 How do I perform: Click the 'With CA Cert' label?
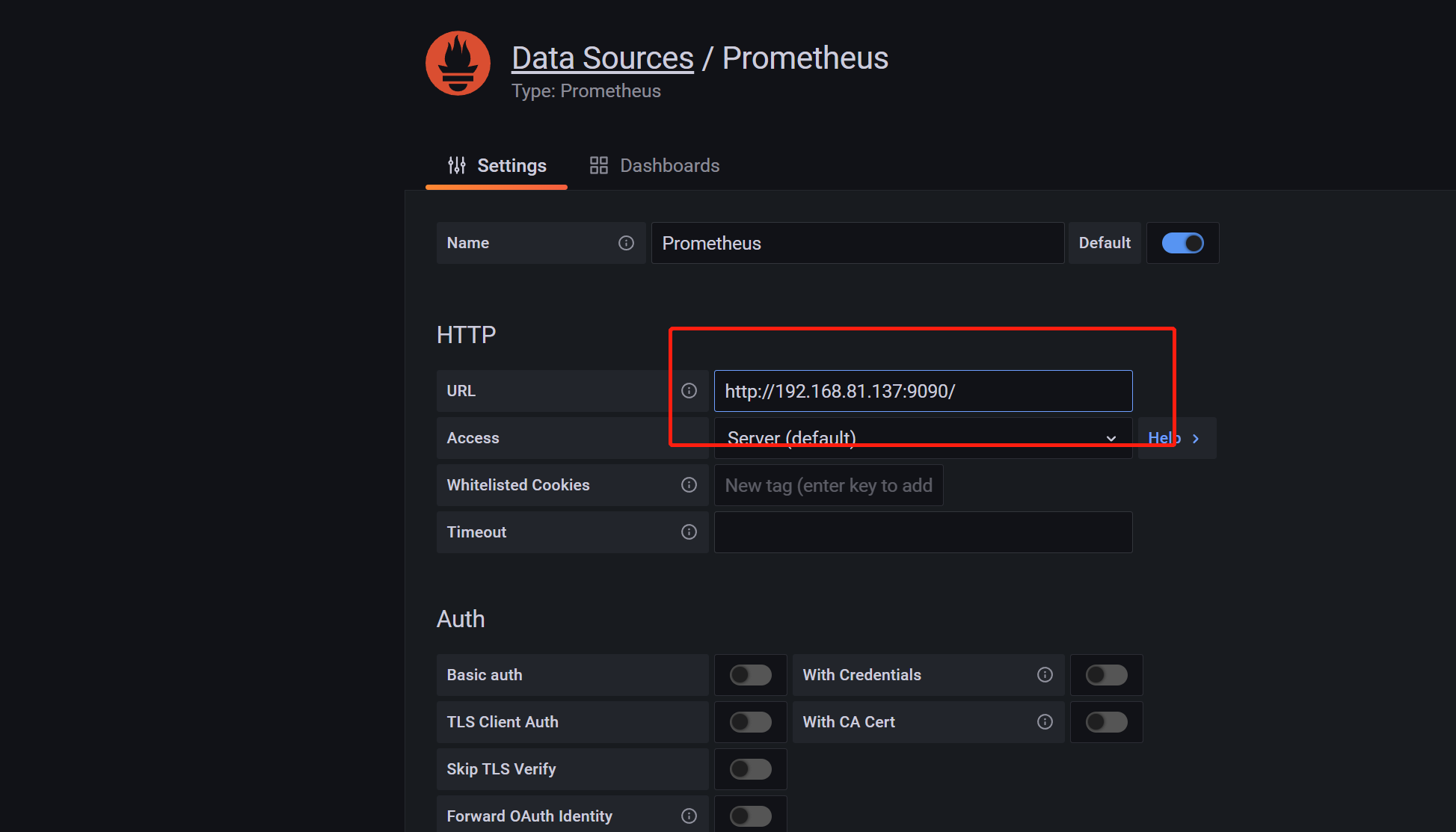coord(849,722)
